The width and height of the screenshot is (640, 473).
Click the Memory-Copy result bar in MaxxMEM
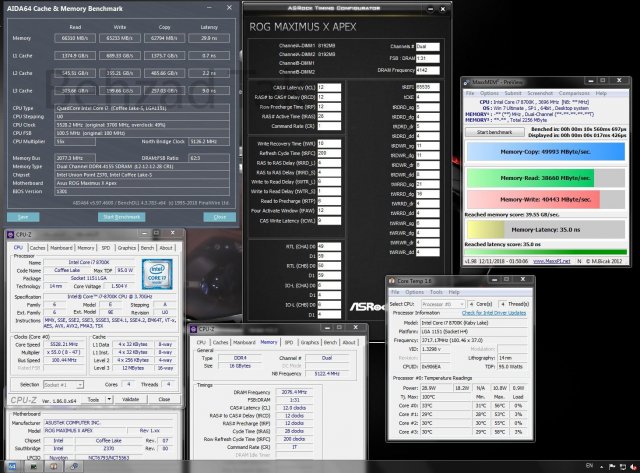pos(545,151)
